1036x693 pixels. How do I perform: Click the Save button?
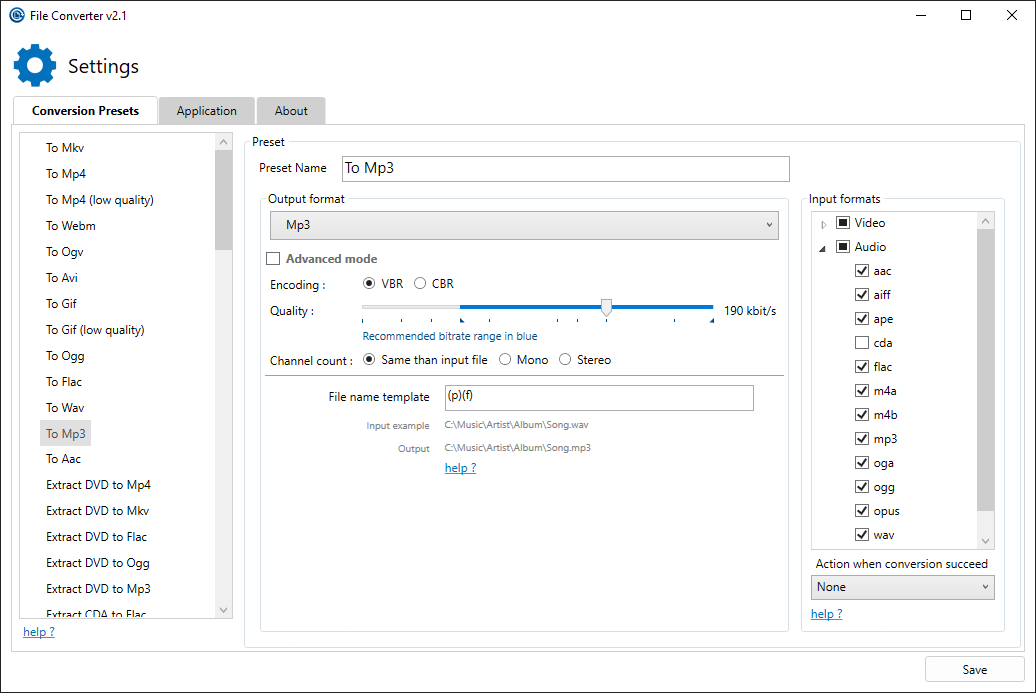975,669
